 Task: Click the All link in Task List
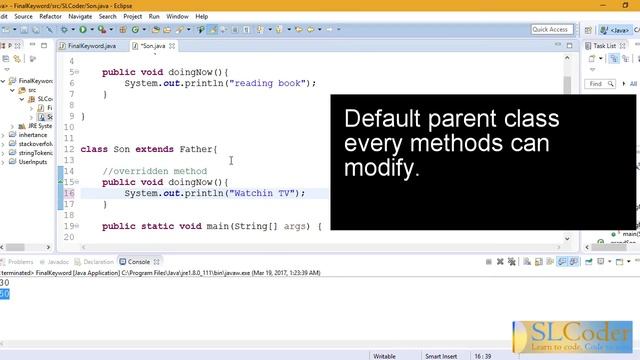[x=633, y=84]
